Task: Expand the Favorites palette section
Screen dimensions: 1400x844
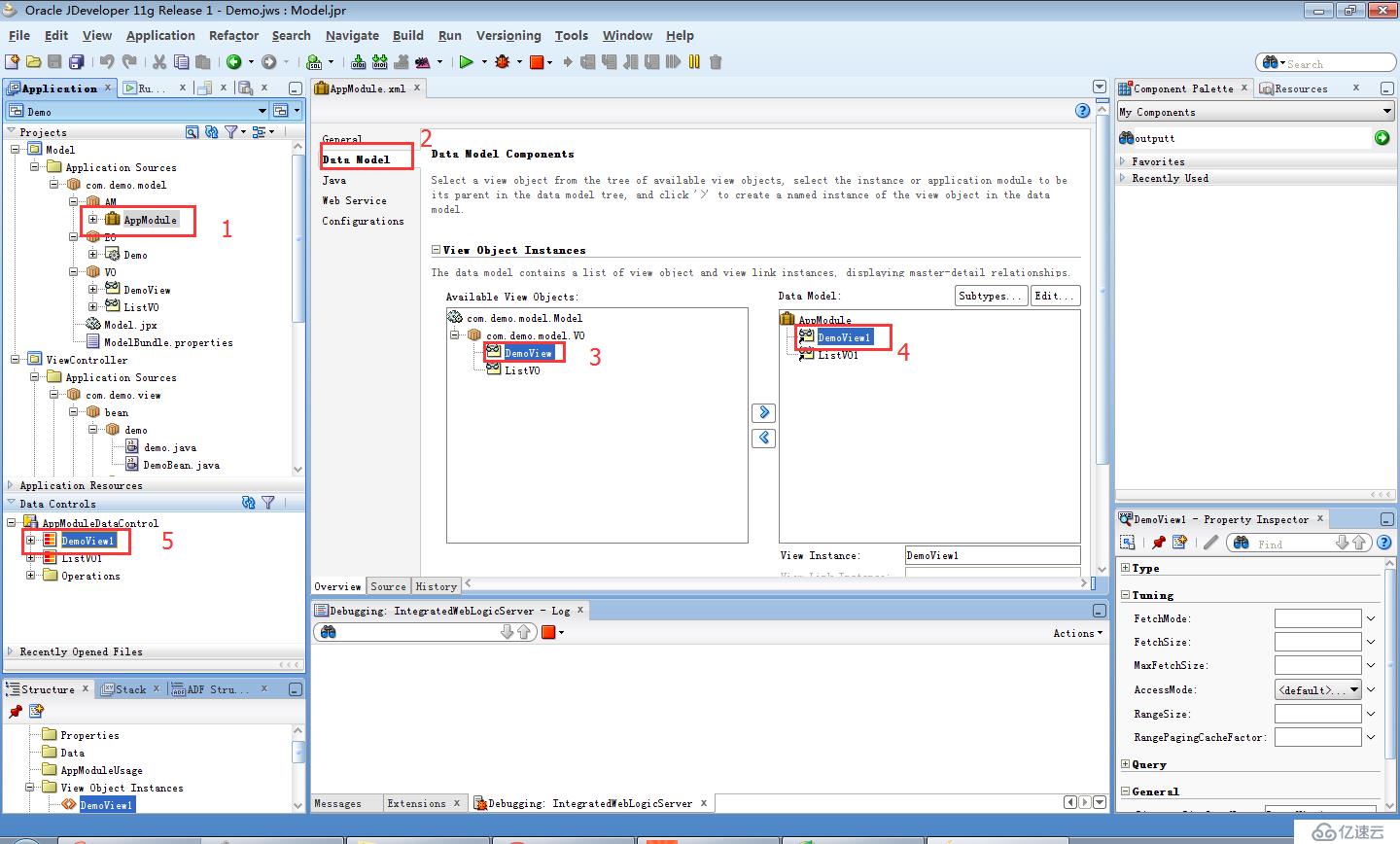Action: [1123, 161]
